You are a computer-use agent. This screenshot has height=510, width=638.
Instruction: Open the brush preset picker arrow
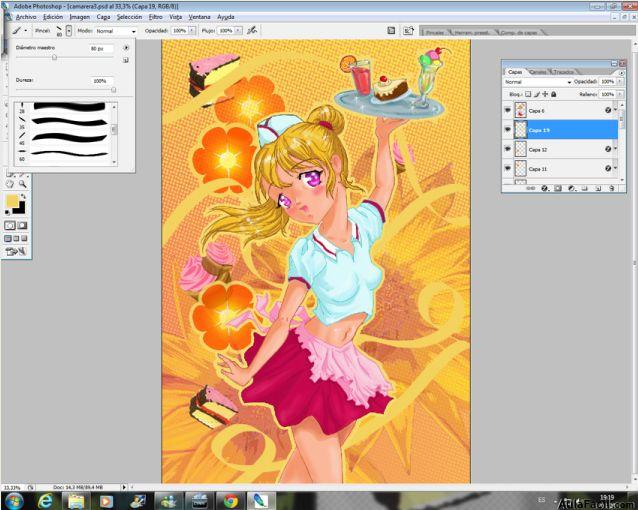[69, 31]
